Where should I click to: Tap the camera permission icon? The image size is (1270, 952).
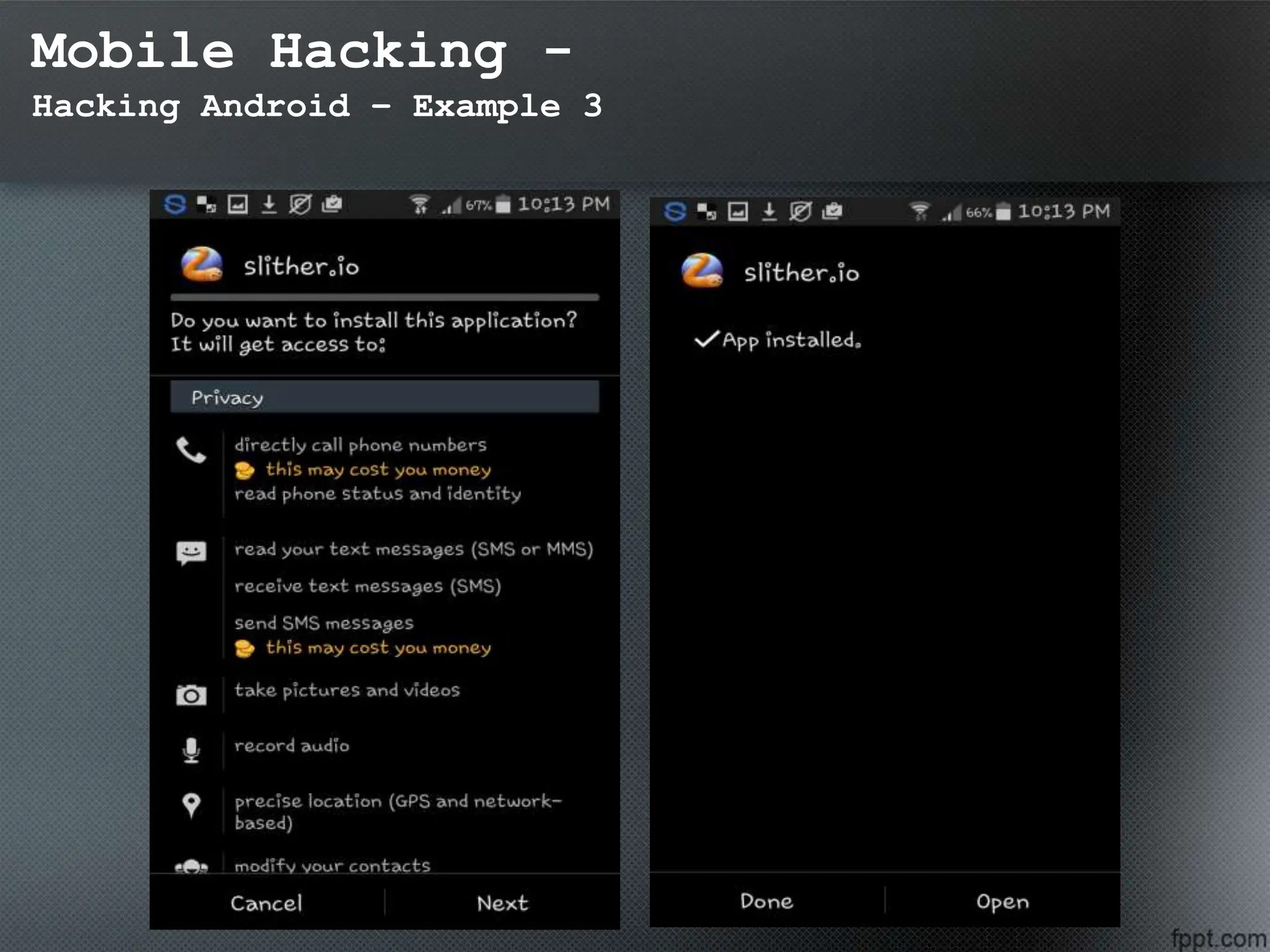click(191, 695)
